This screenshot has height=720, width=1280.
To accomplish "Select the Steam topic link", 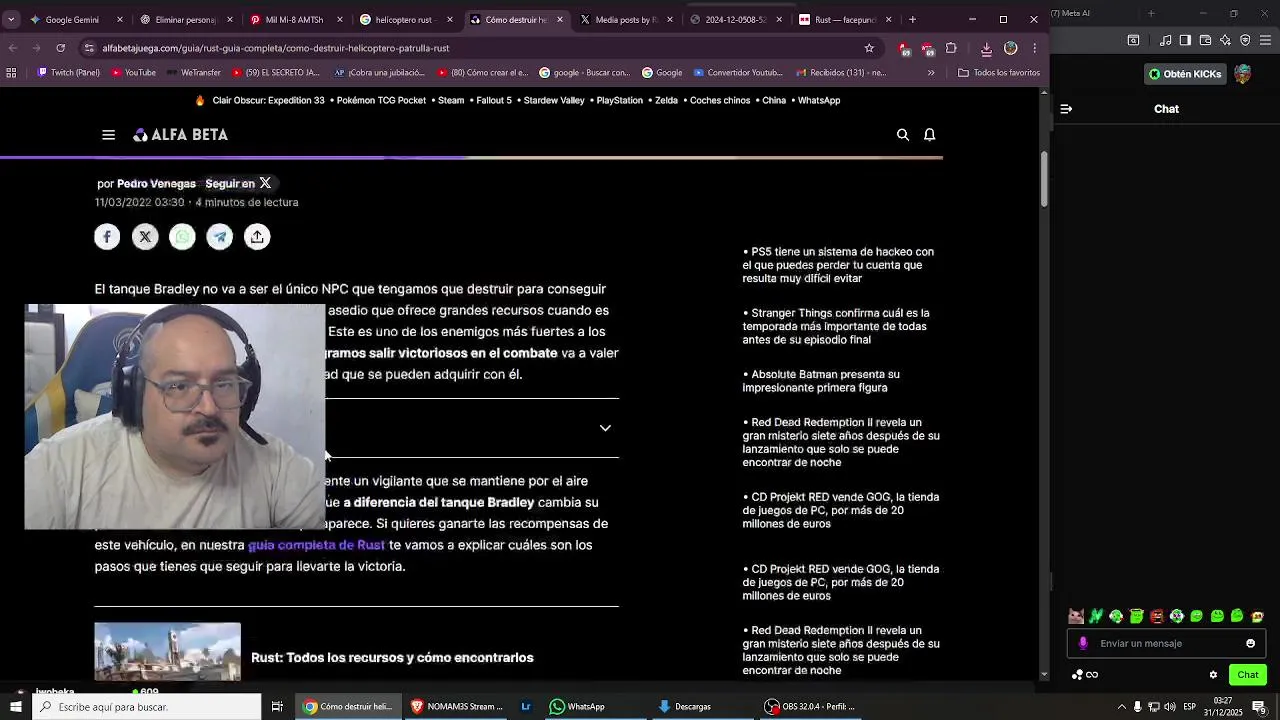I will [x=451, y=101].
